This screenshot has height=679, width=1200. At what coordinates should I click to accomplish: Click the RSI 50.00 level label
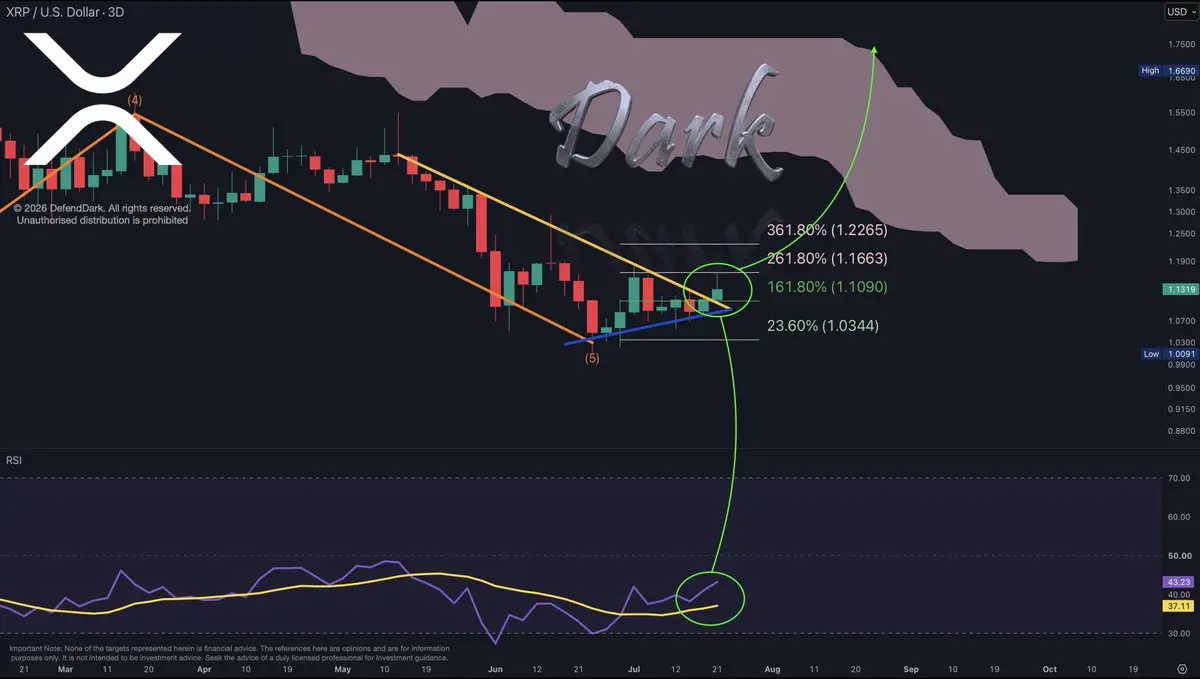[1180, 555]
